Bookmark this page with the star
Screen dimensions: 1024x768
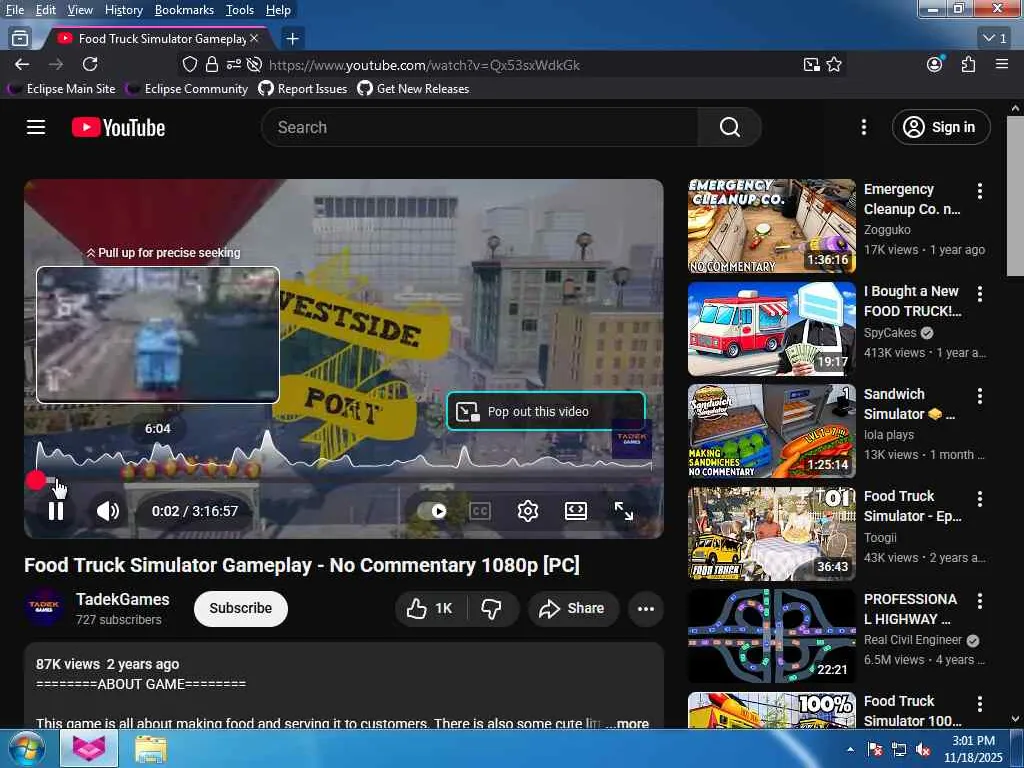coord(834,64)
